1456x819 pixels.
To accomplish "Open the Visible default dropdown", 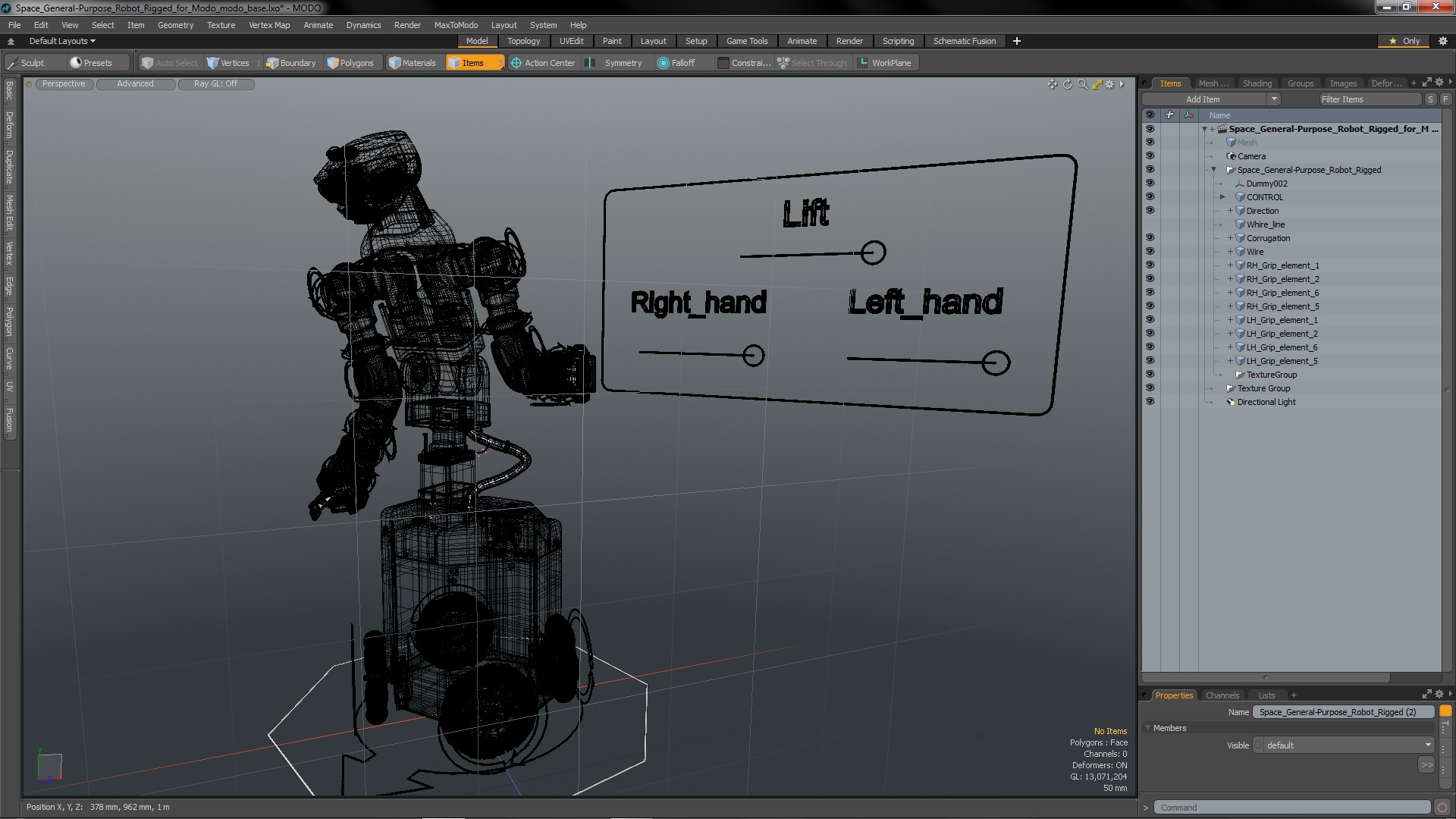I will pyautogui.click(x=1344, y=745).
